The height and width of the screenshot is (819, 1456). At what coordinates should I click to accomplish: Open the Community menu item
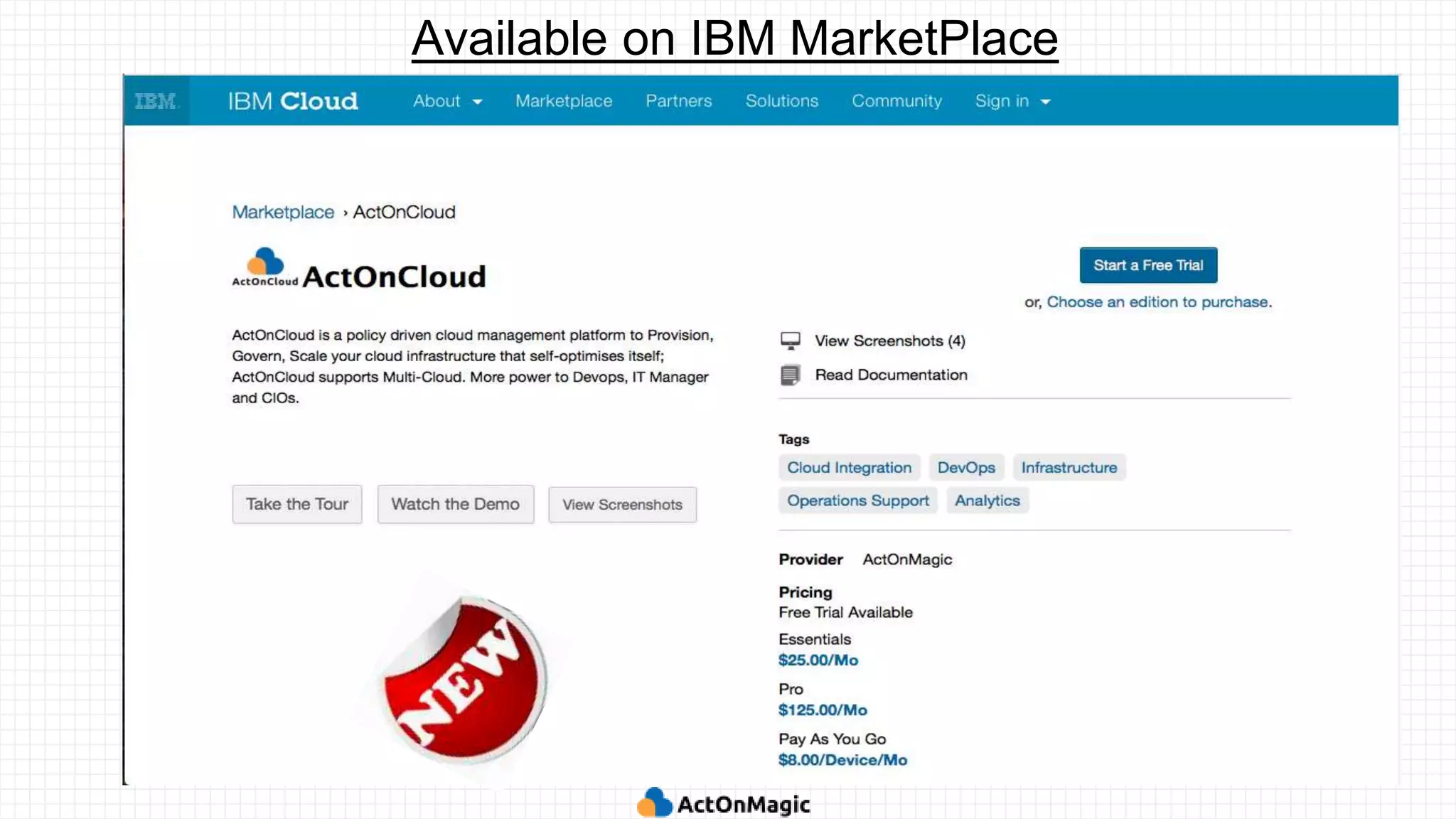(x=897, y=101)
